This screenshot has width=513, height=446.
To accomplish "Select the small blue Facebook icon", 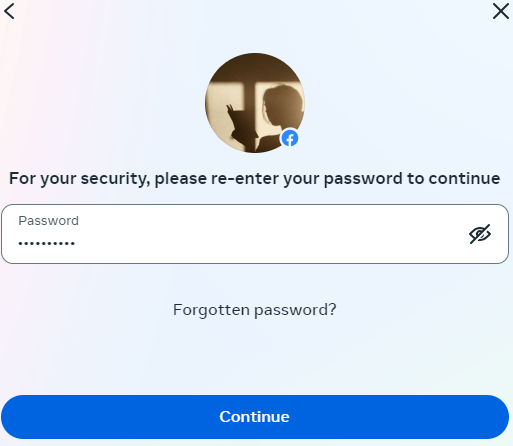I will tap(290, 138).
